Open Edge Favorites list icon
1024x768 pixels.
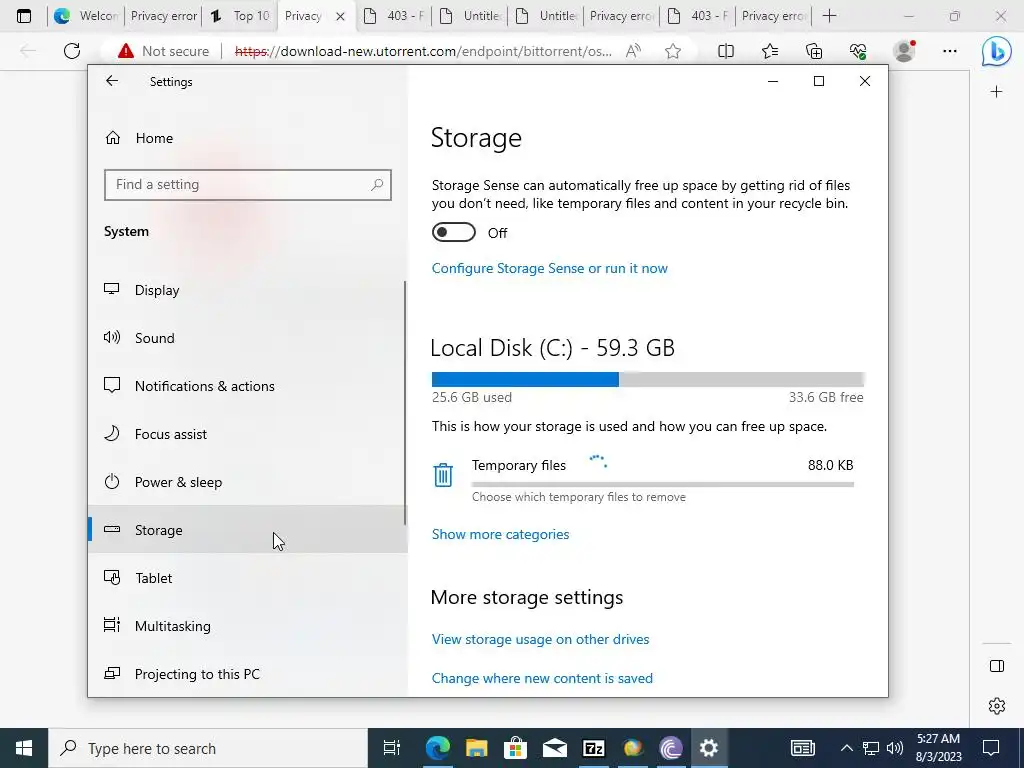point(770,51)
